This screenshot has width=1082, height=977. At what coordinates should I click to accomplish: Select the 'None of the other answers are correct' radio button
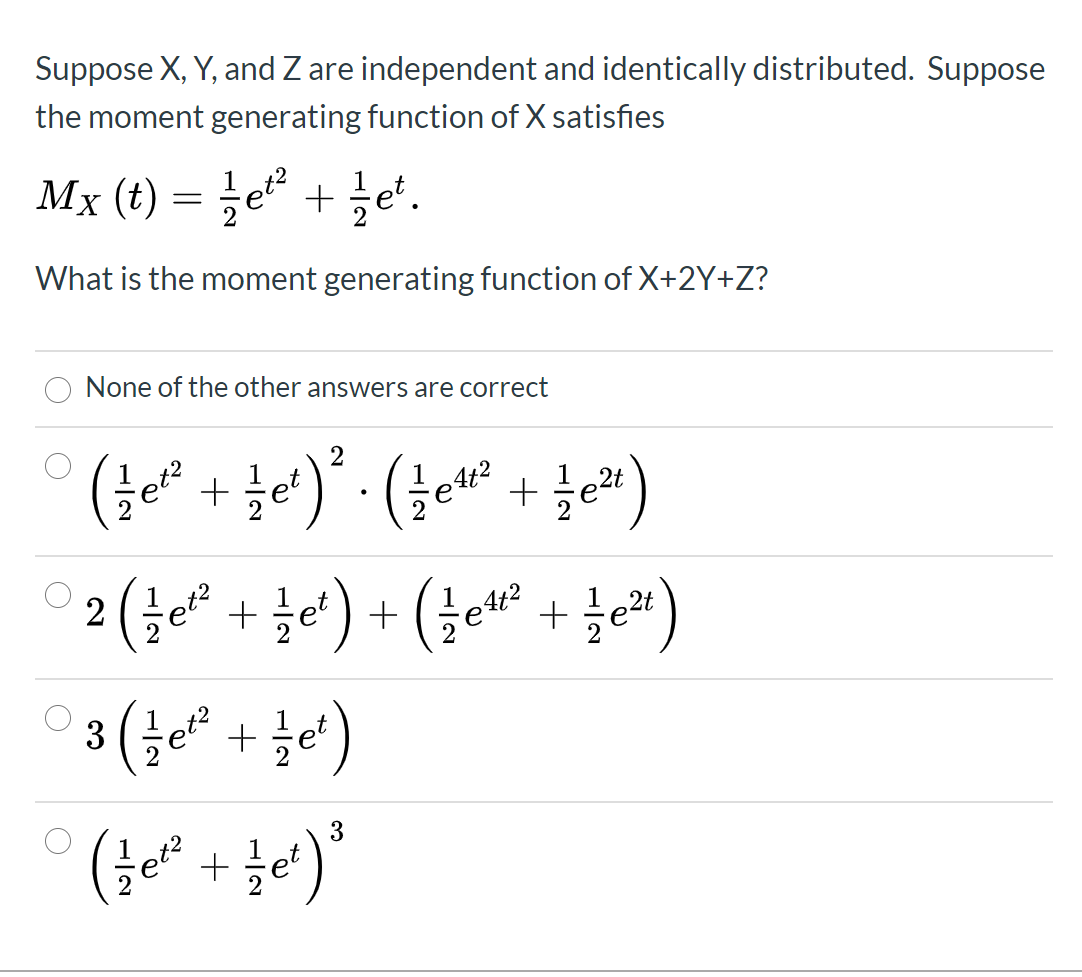click(x=57, y=390)
